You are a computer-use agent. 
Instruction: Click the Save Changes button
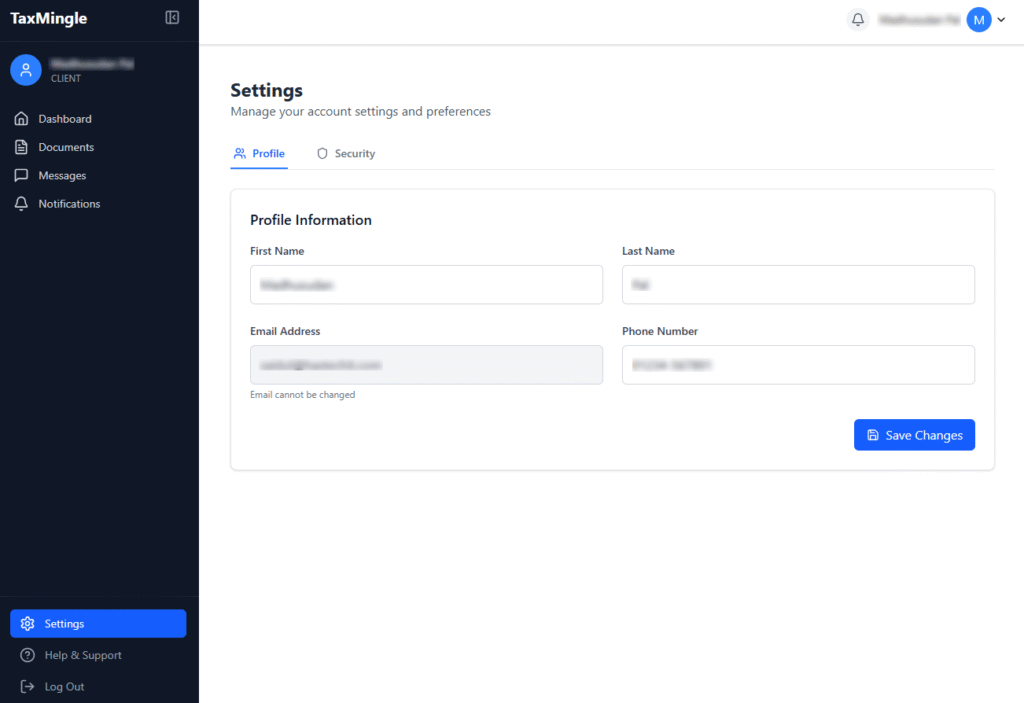pos(914,435)
